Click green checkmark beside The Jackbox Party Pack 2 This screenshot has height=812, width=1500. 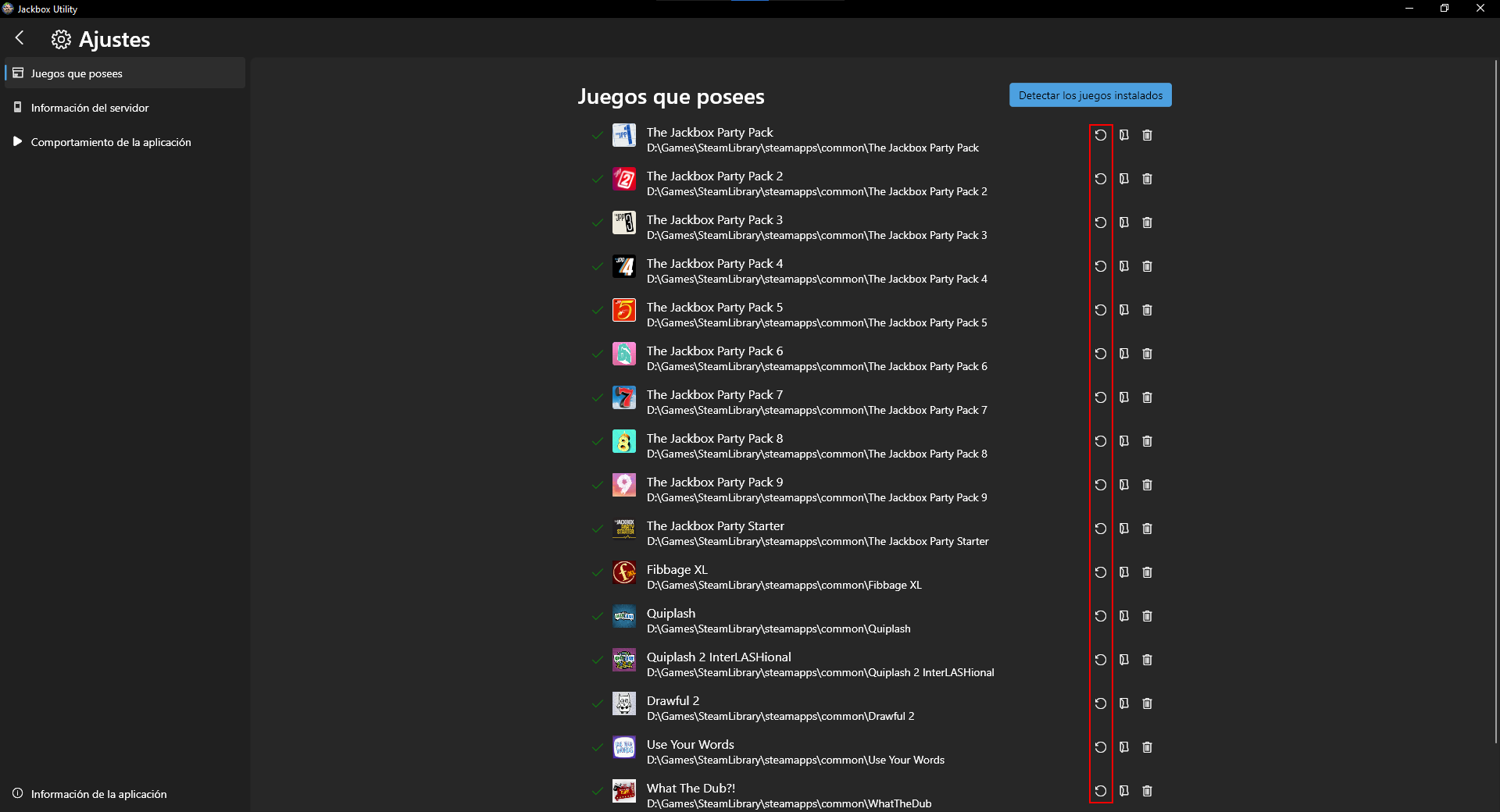pos(598,179)
